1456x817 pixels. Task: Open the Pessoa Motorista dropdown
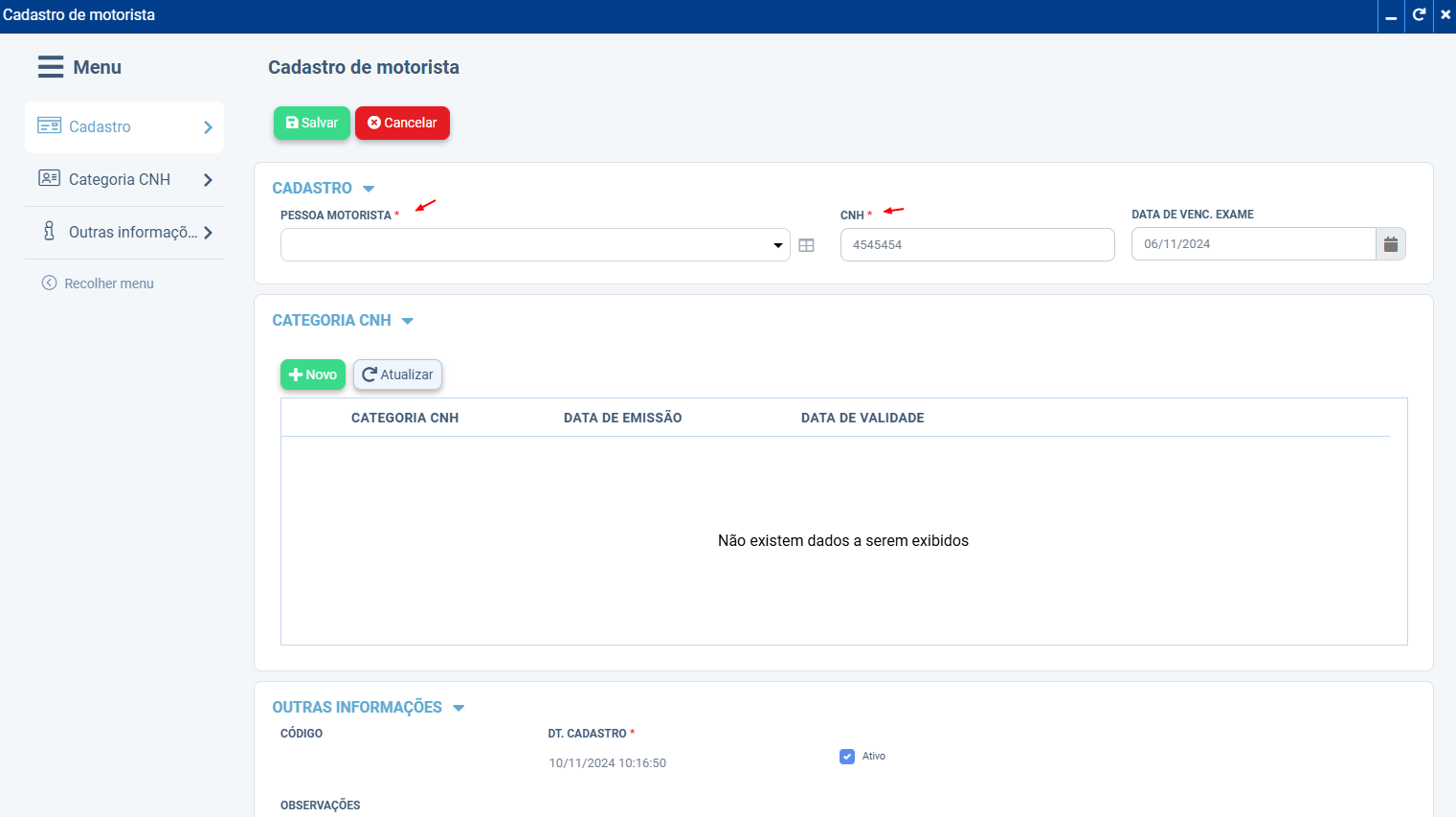pos(535,245)
